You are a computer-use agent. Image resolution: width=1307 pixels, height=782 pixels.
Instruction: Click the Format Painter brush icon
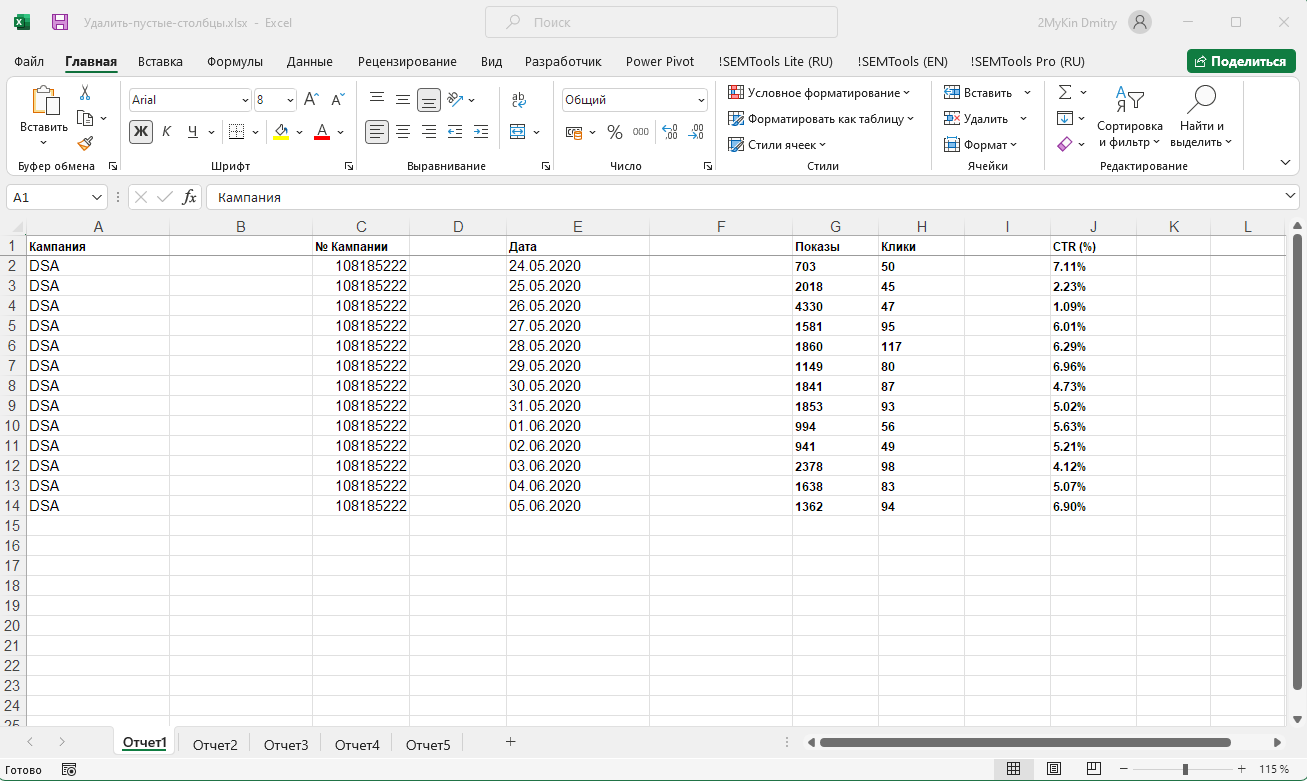(85, 143)
